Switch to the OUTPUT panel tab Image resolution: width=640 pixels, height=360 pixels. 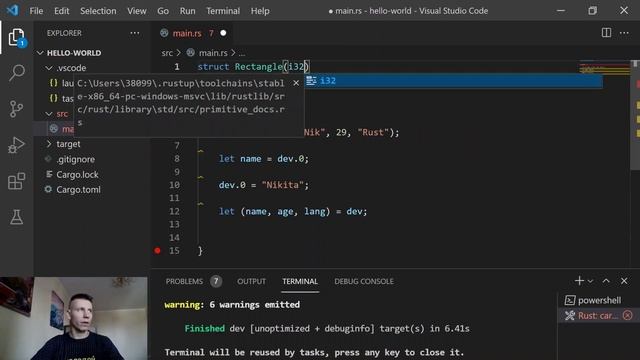click(x=251, y=281)
